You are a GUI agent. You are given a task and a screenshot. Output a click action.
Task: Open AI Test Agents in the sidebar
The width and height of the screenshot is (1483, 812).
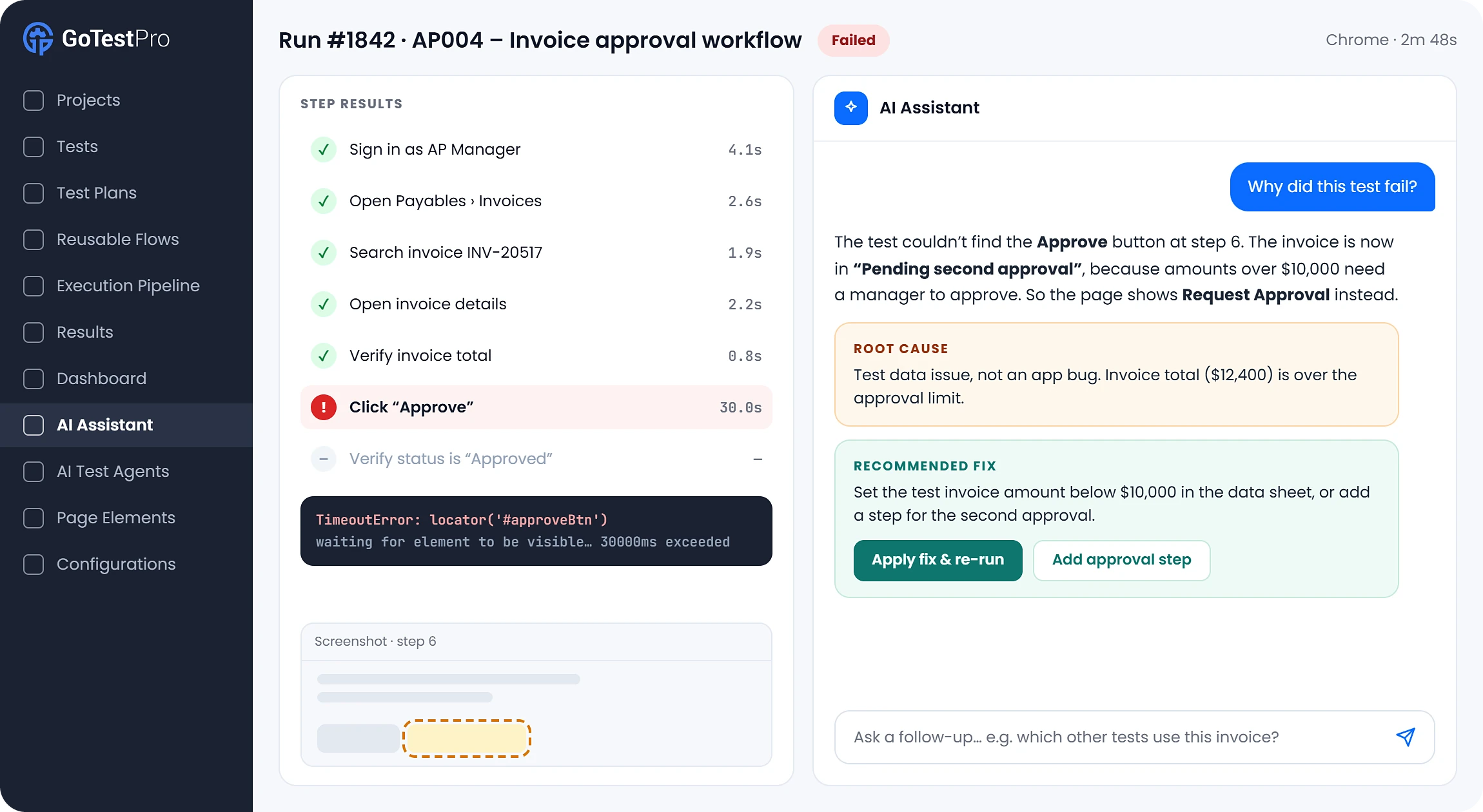(126, 472)
